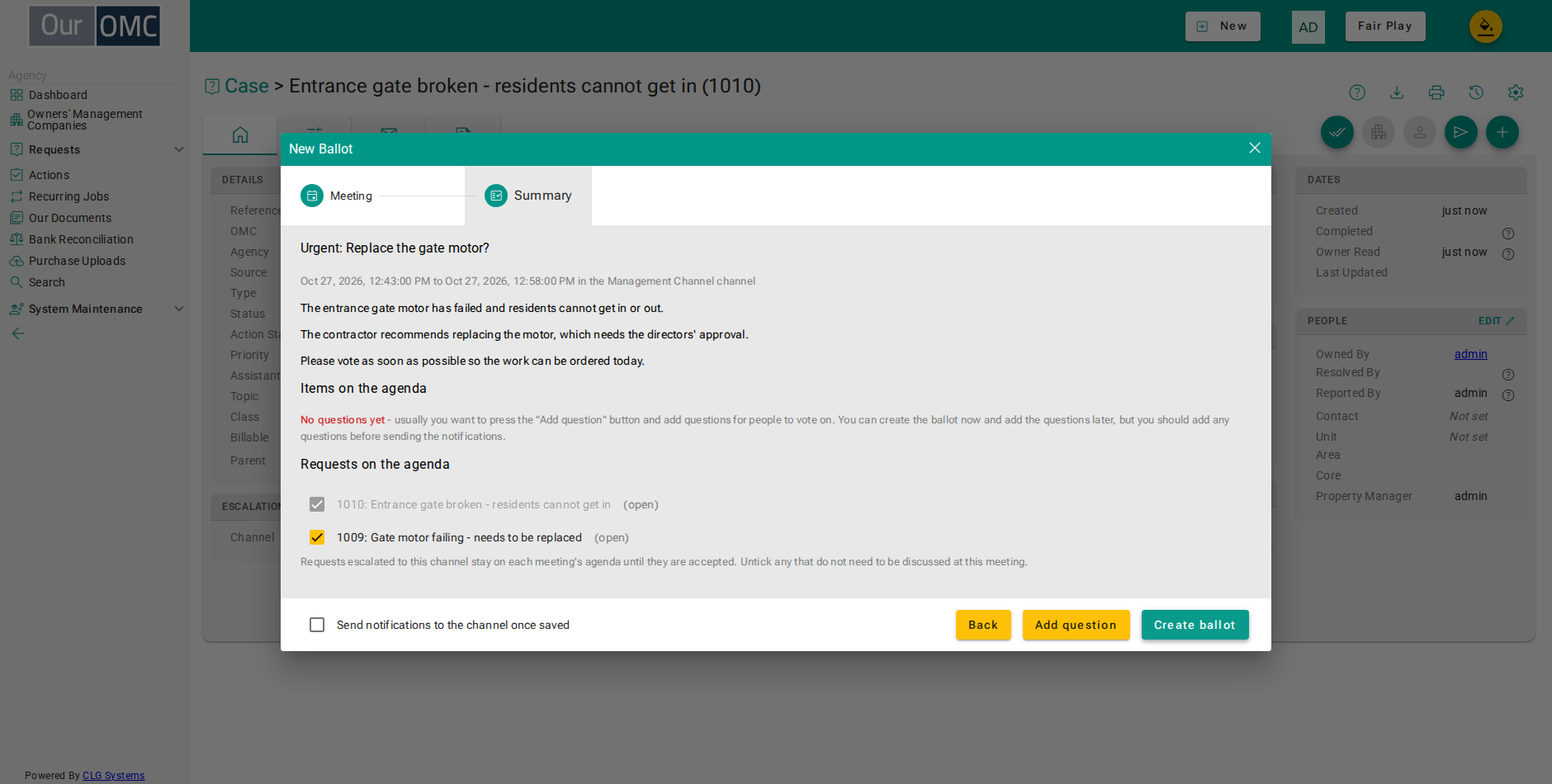Collapse sidebar with the left arrow icon
The width and height of the screenshot is (1552, 784).
[18, 333]
